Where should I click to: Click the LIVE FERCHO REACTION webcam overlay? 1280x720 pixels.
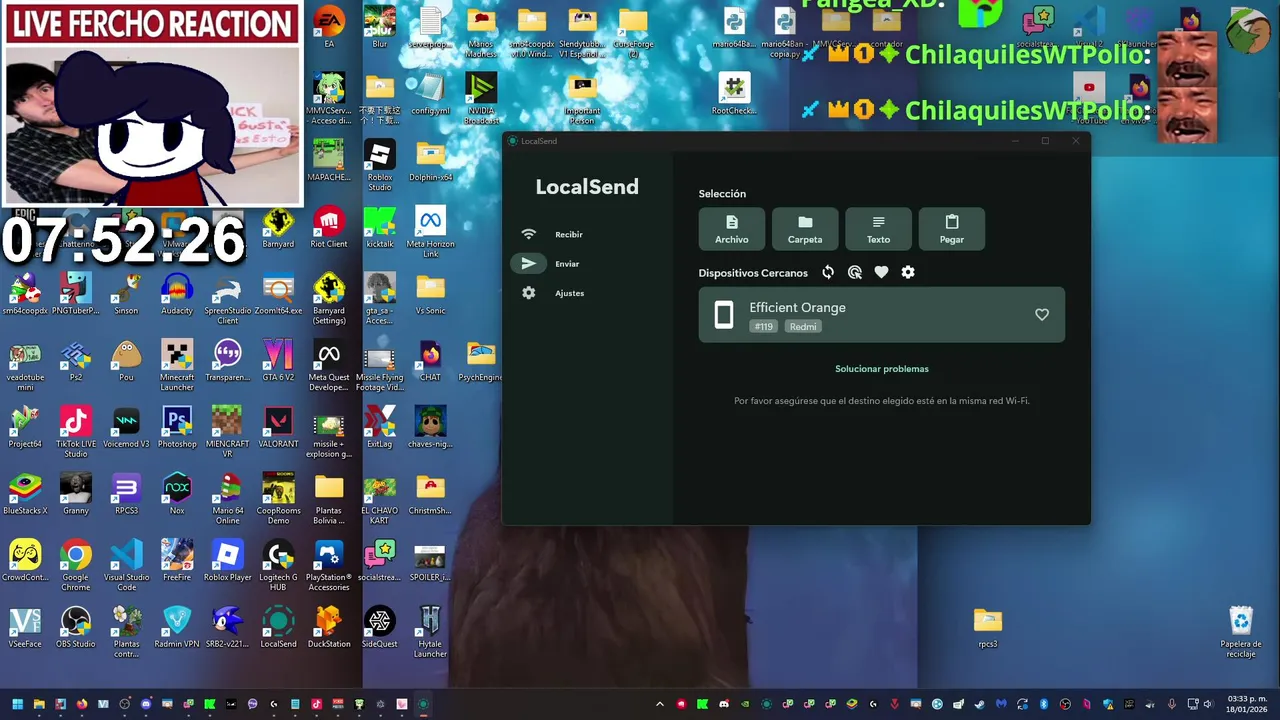(152, 104)
